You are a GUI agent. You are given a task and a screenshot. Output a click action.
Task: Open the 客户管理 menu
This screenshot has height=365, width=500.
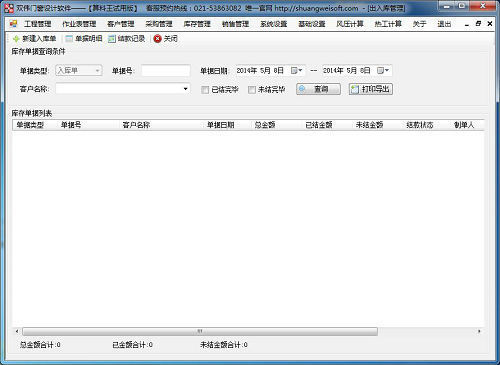pos(121,24)
